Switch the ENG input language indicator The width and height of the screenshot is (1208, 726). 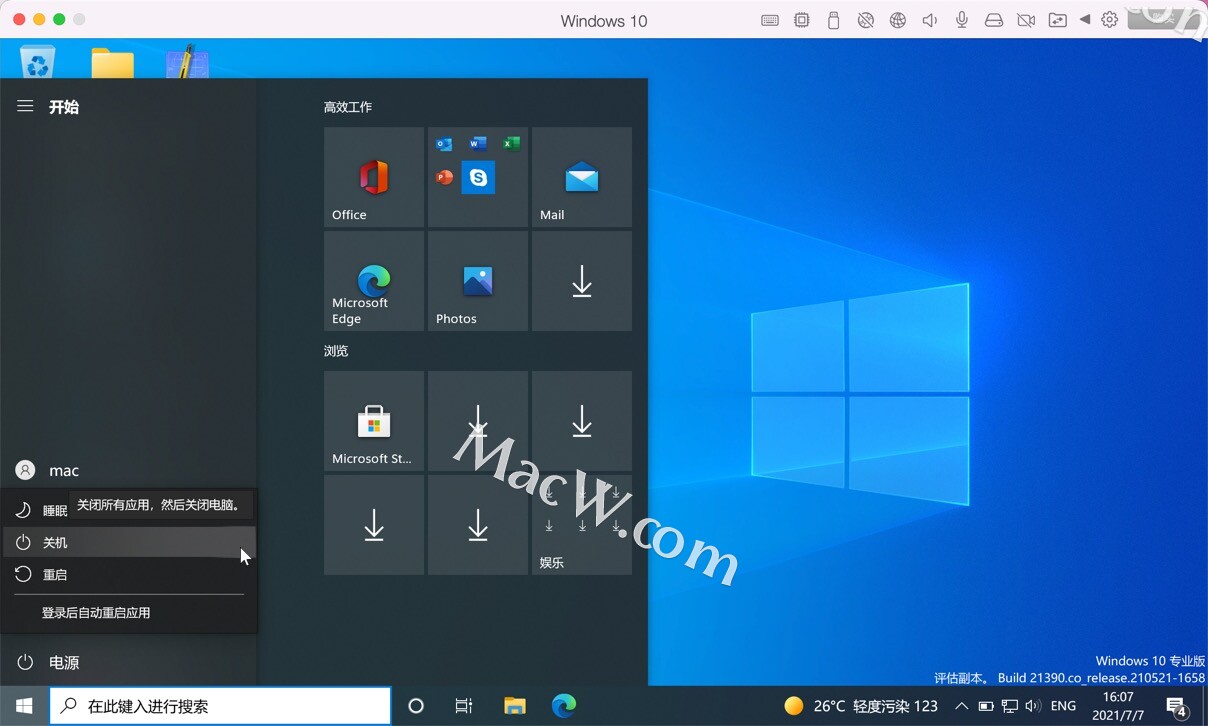(1064, 706)
